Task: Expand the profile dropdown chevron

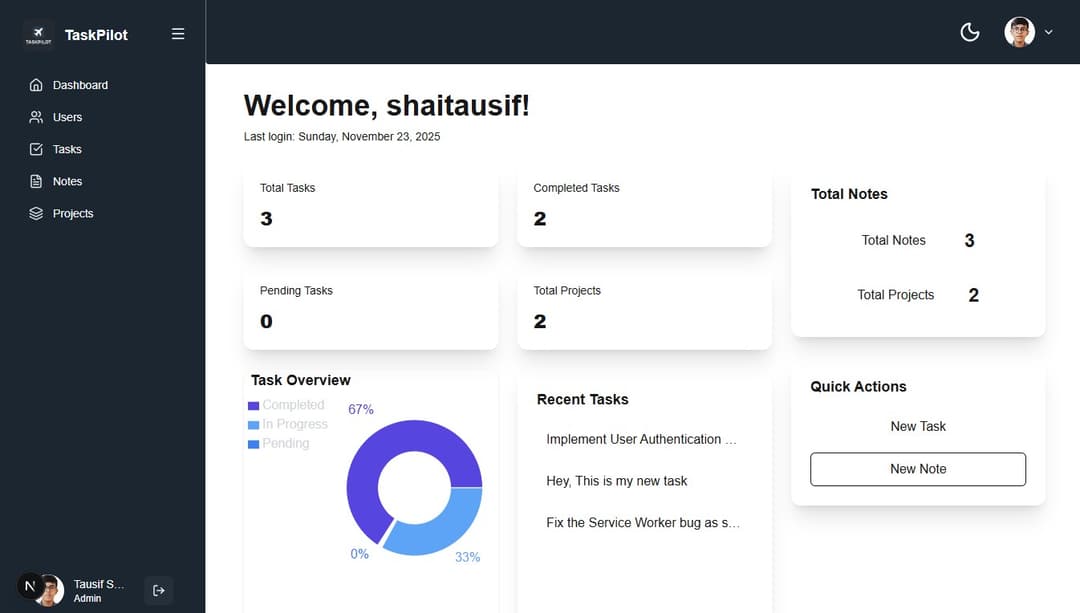Action: click(x=1048, y=32)
